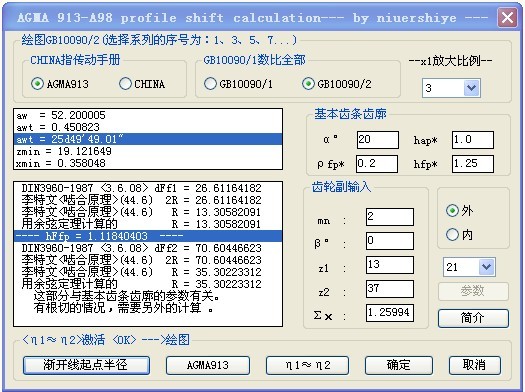Open the dropdown showing value 21

point(486,267)
